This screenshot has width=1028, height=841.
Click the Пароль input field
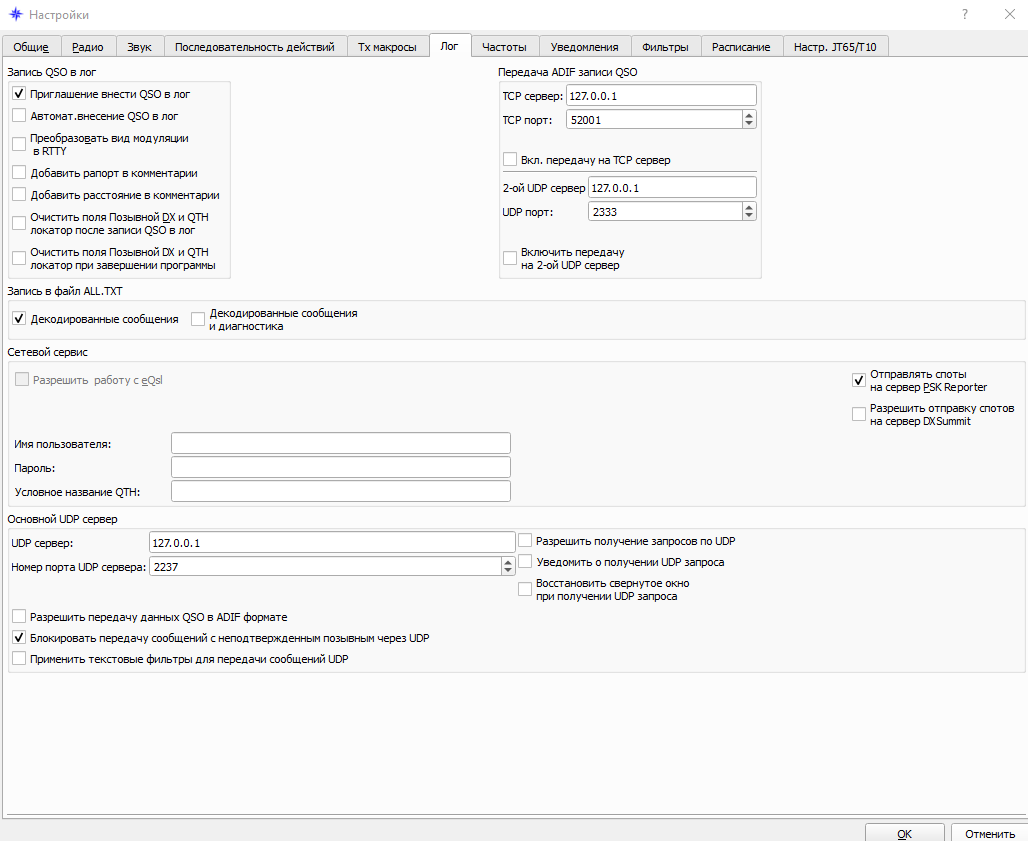tap(340, 467)
